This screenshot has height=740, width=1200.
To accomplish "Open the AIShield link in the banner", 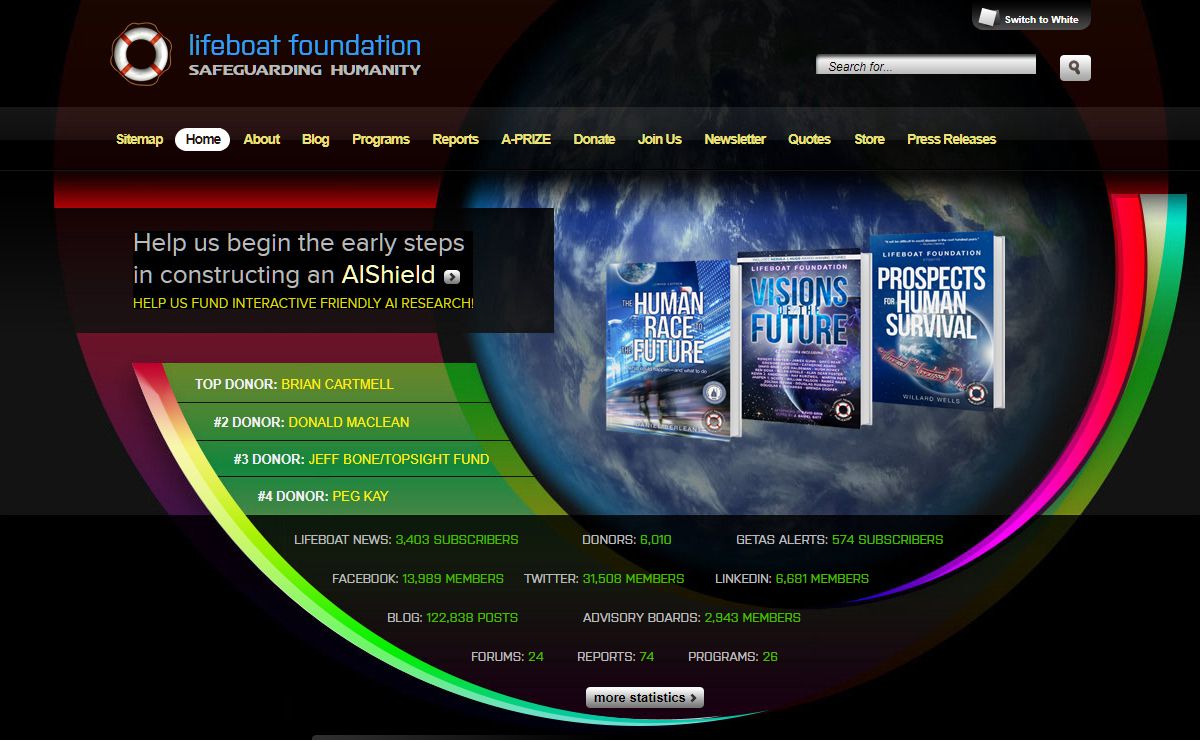I will click(x=388, y=274).
